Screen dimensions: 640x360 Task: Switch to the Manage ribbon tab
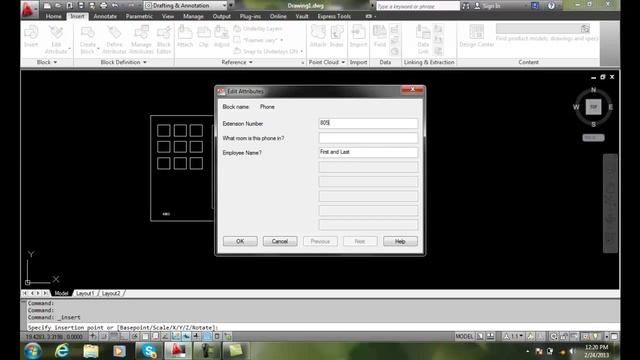[193, 16]
